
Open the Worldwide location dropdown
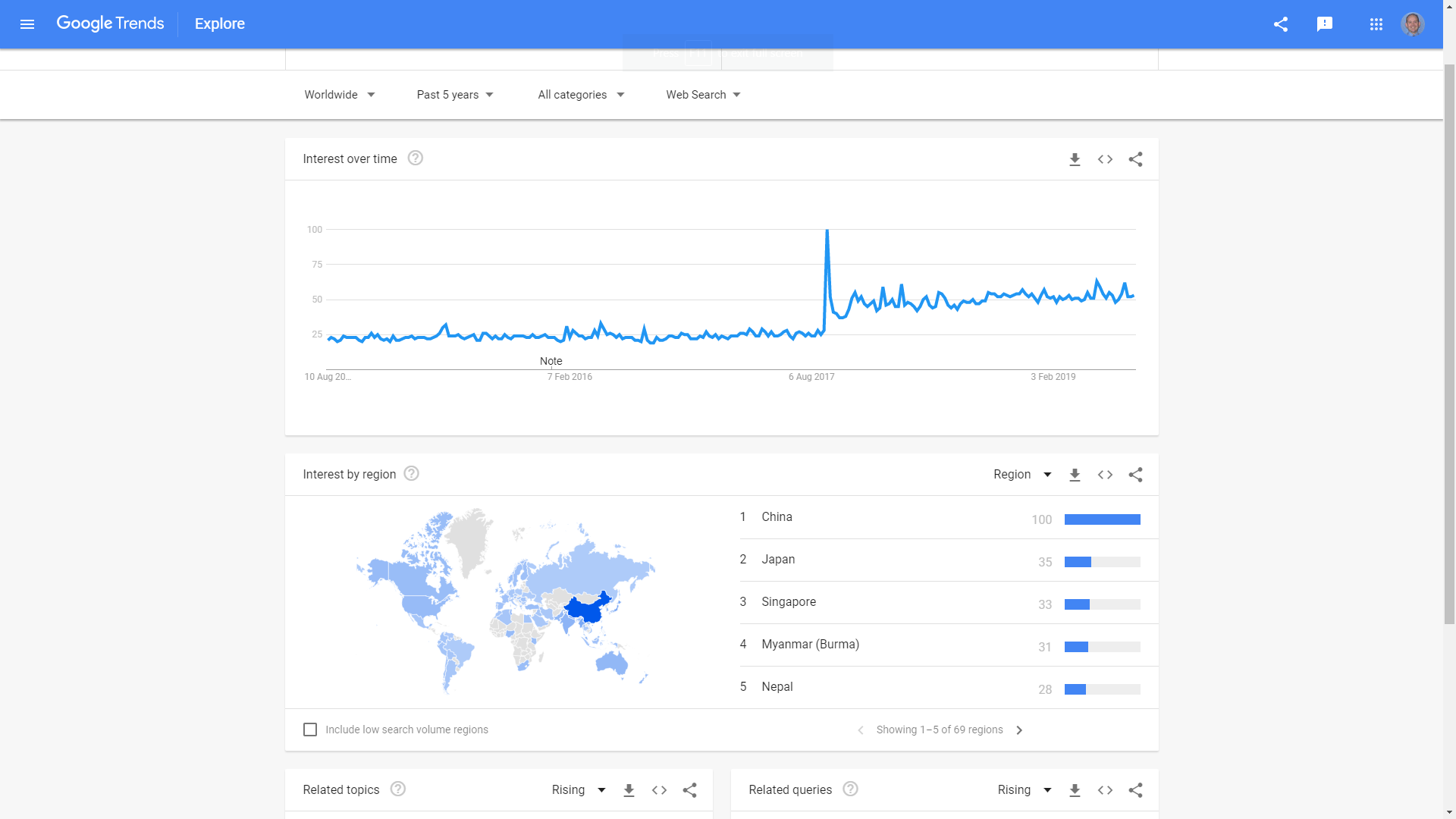(x=339, y=95)
